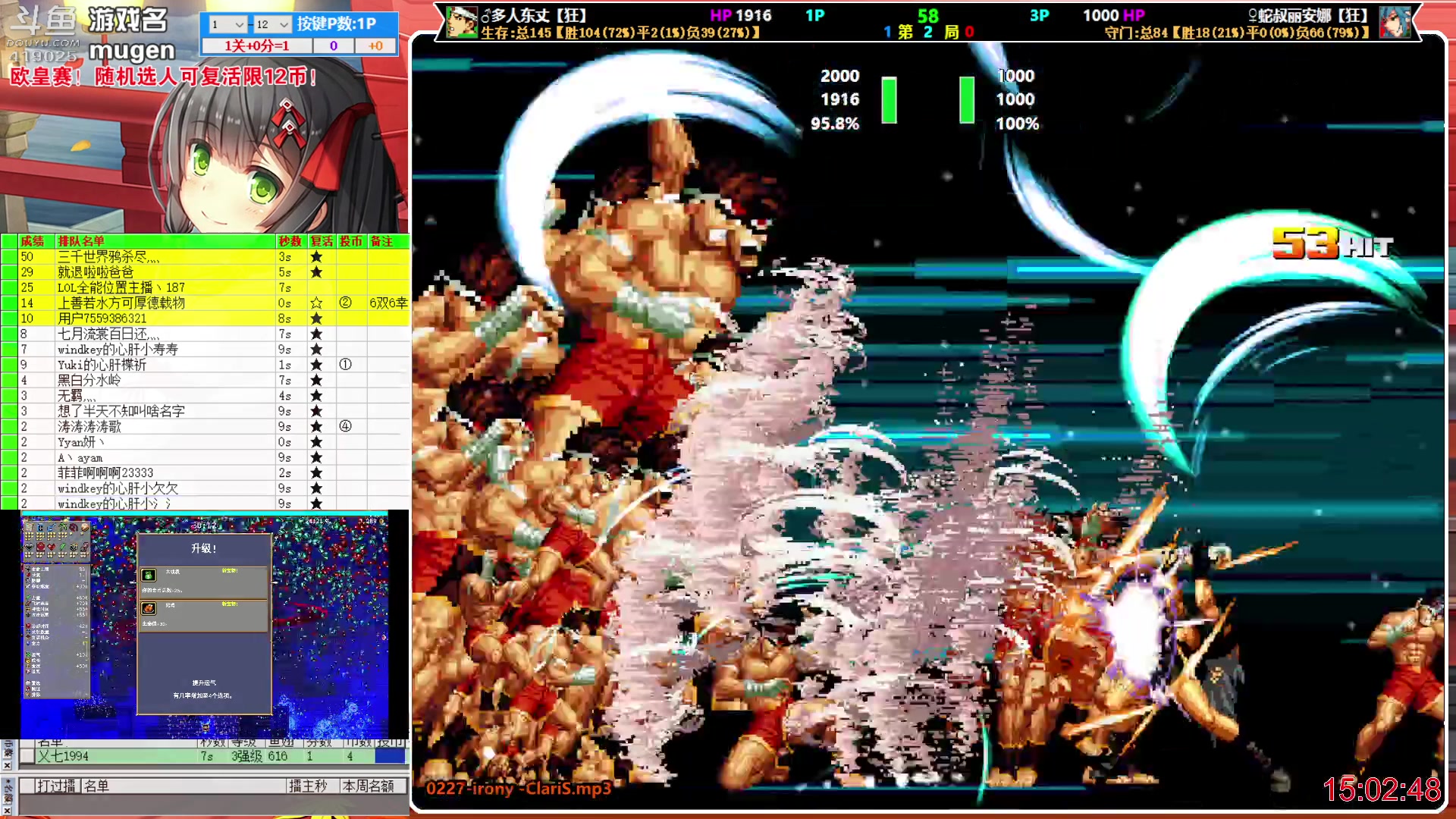
Task: Click the star in the Yyan妍 row
Action: coord(316,442)
